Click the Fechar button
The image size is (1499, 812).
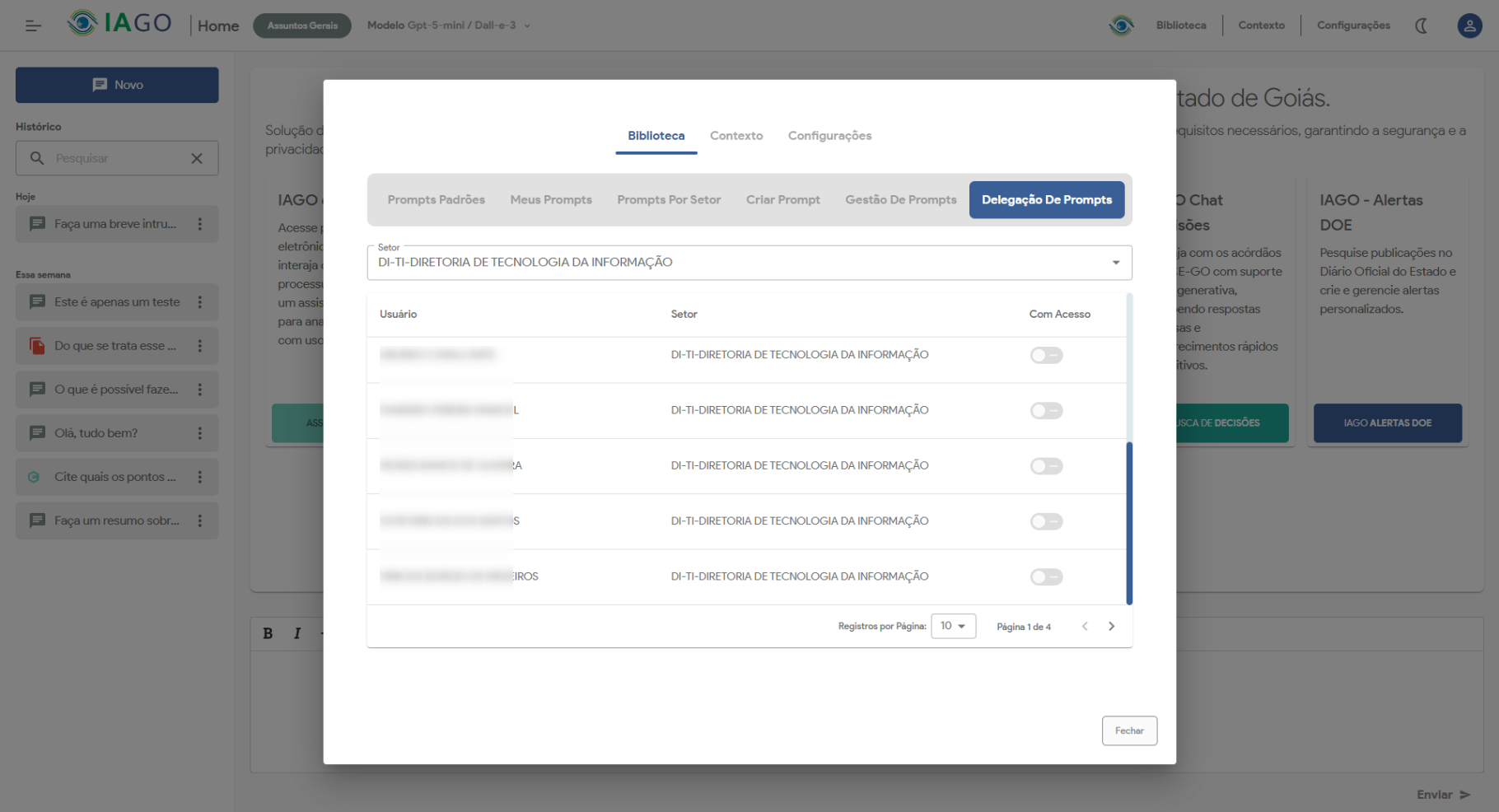coord(1129,730)
